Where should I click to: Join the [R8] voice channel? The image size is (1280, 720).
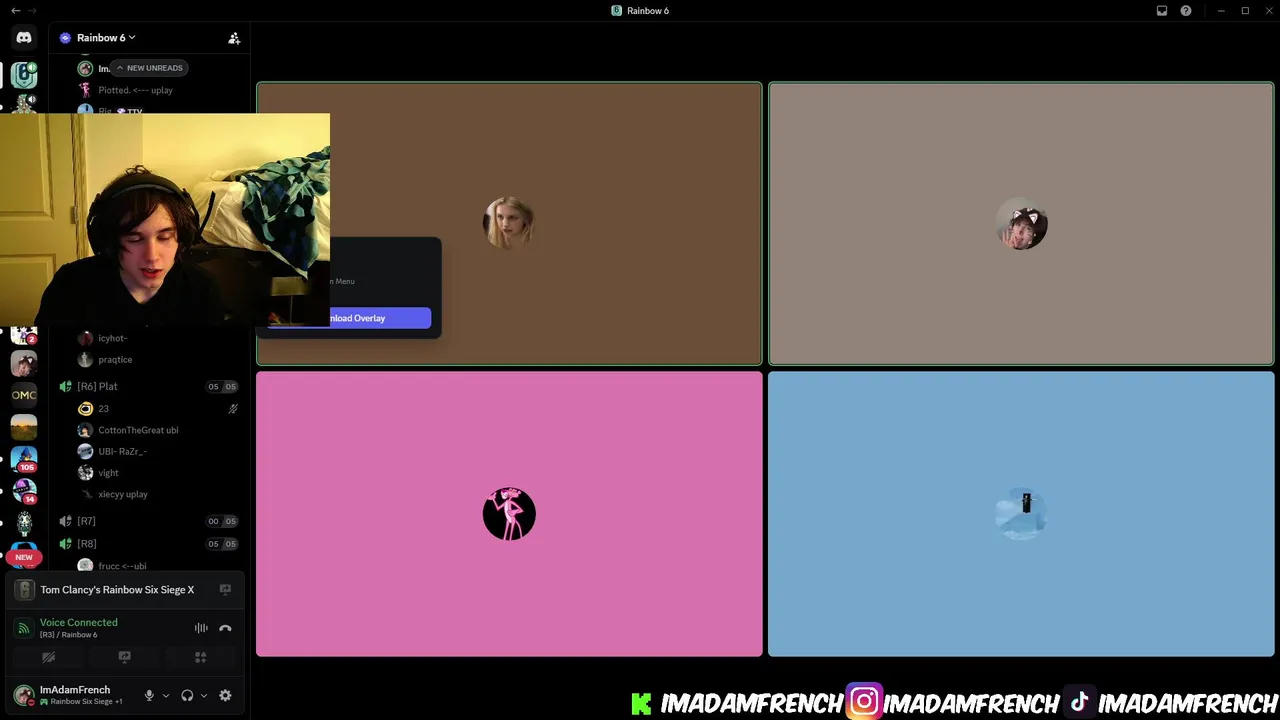pos(86,544)
